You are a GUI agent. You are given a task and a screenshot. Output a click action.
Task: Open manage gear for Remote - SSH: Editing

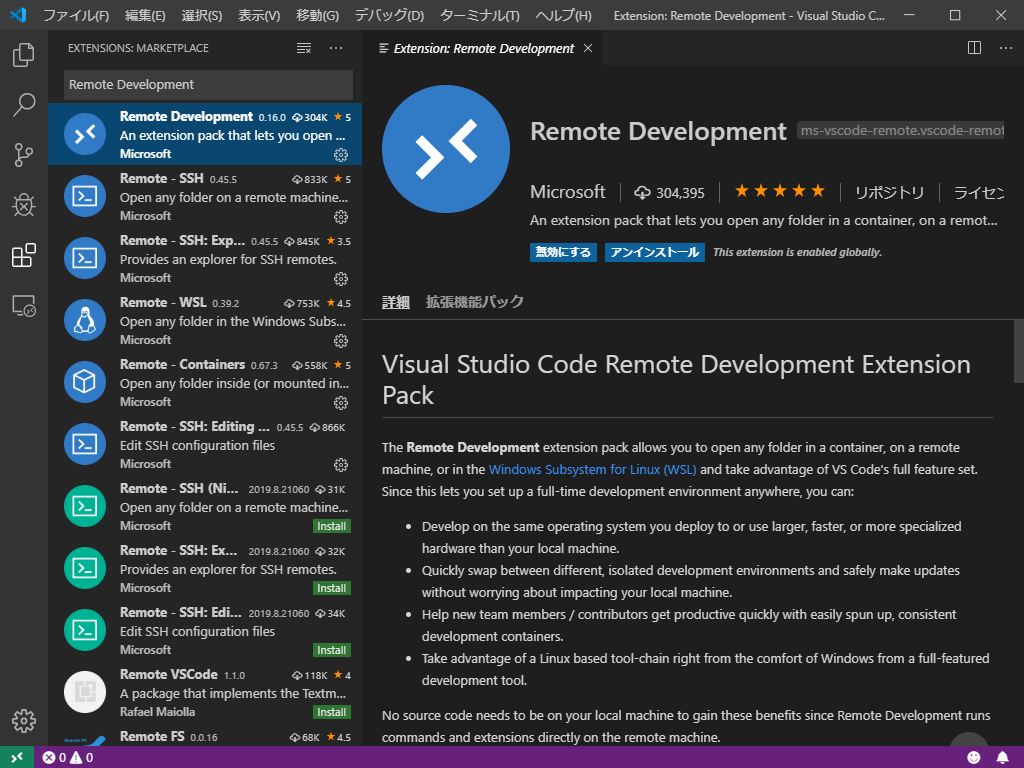(341, 465)
